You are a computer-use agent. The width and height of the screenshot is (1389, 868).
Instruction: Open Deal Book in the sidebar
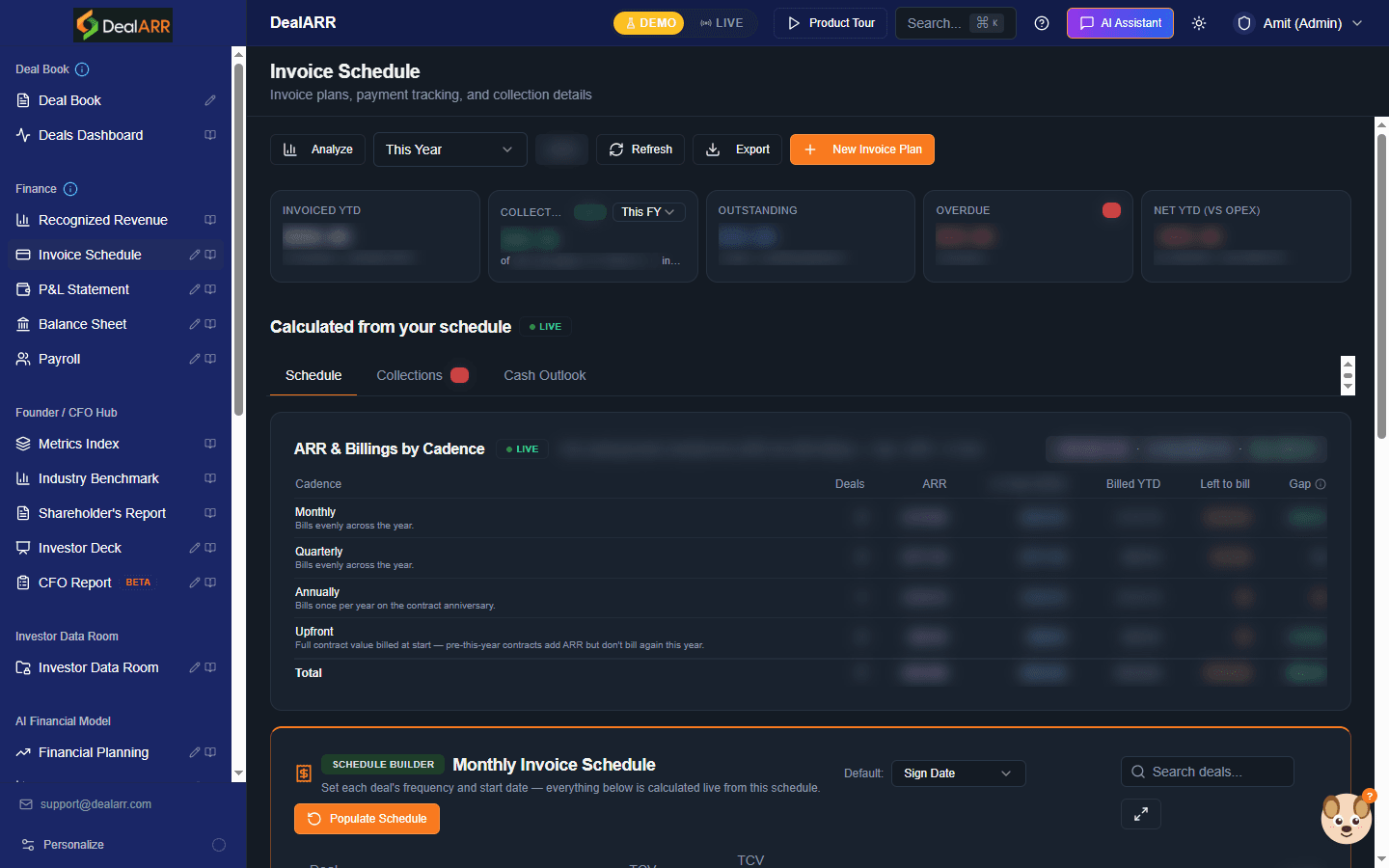(69, 100)
